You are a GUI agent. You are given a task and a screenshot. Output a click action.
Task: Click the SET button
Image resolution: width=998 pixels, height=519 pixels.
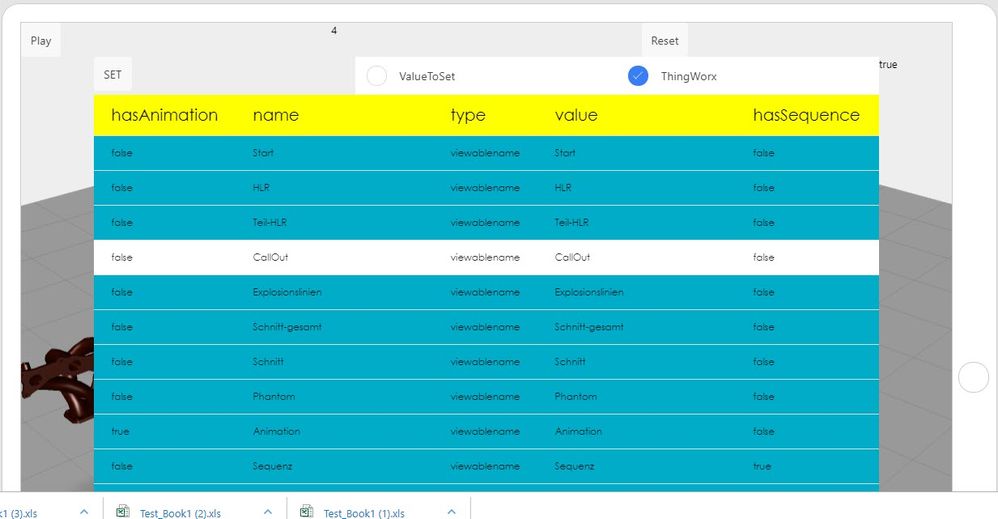tap(113, 75)
